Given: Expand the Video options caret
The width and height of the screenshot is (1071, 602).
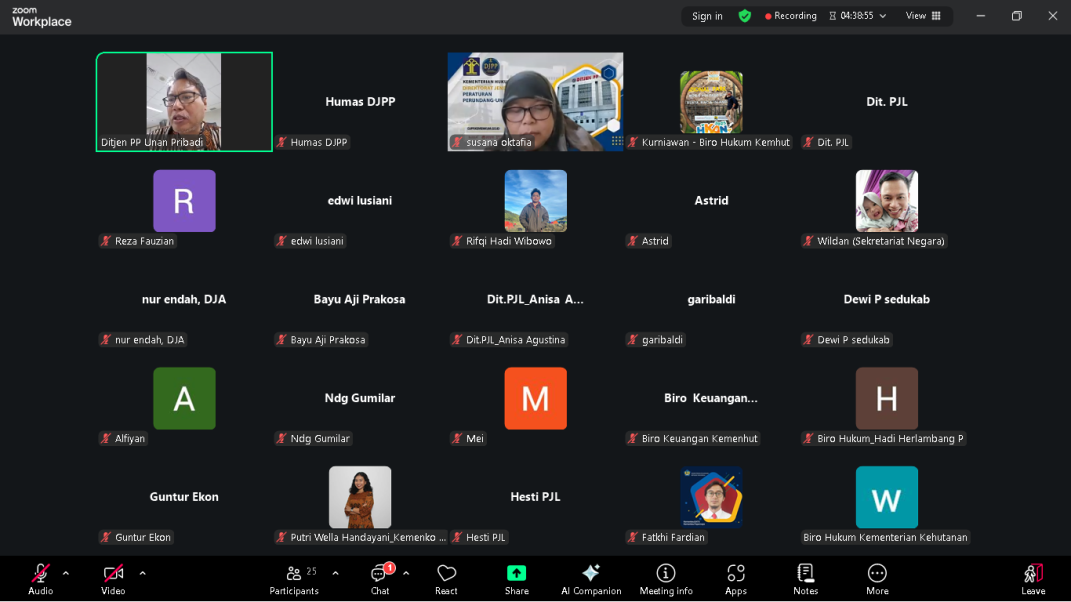Looking at the screenshot, I should point(141,573).
